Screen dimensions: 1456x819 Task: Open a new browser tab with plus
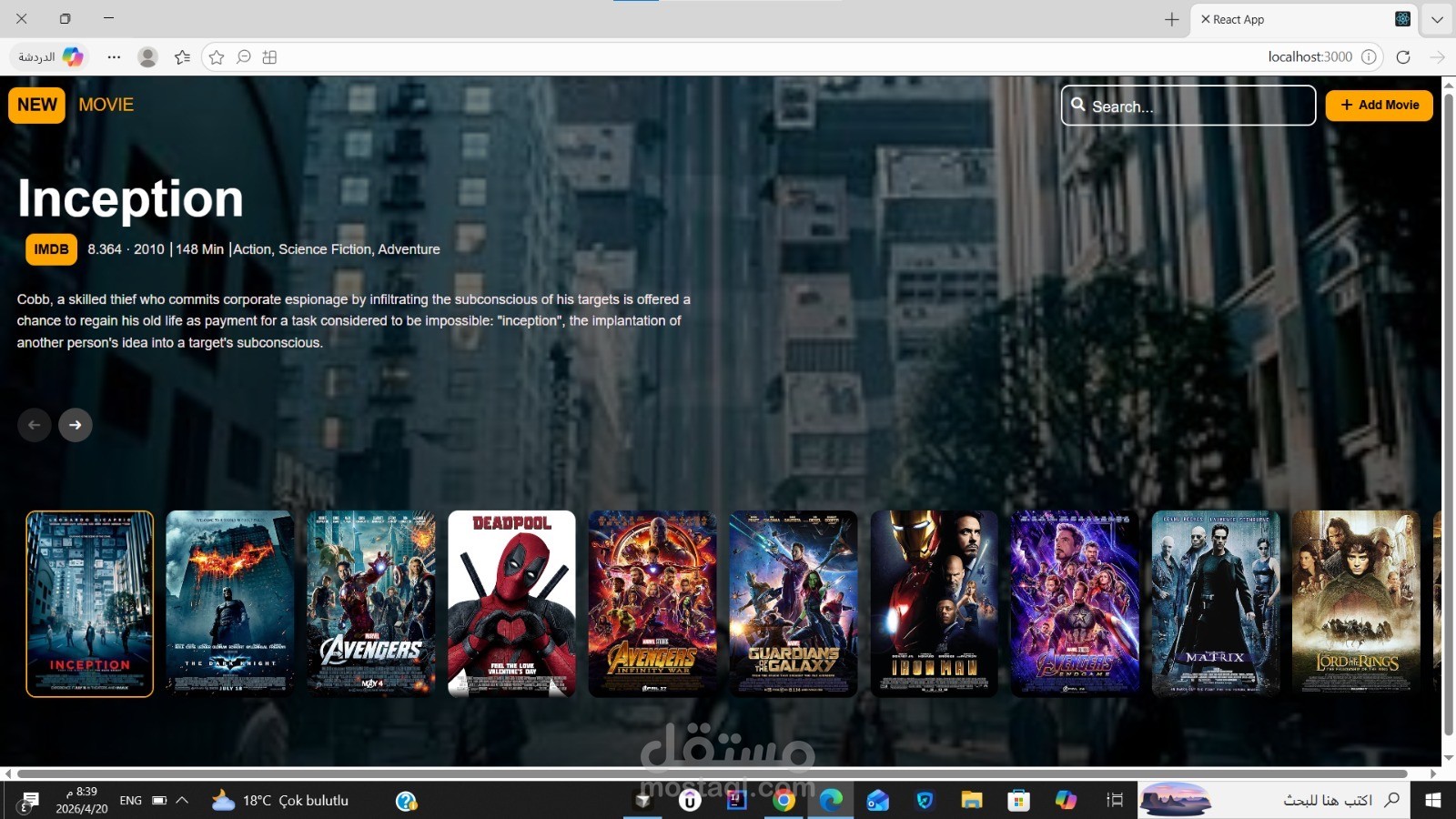click(x=1172, y=19)
